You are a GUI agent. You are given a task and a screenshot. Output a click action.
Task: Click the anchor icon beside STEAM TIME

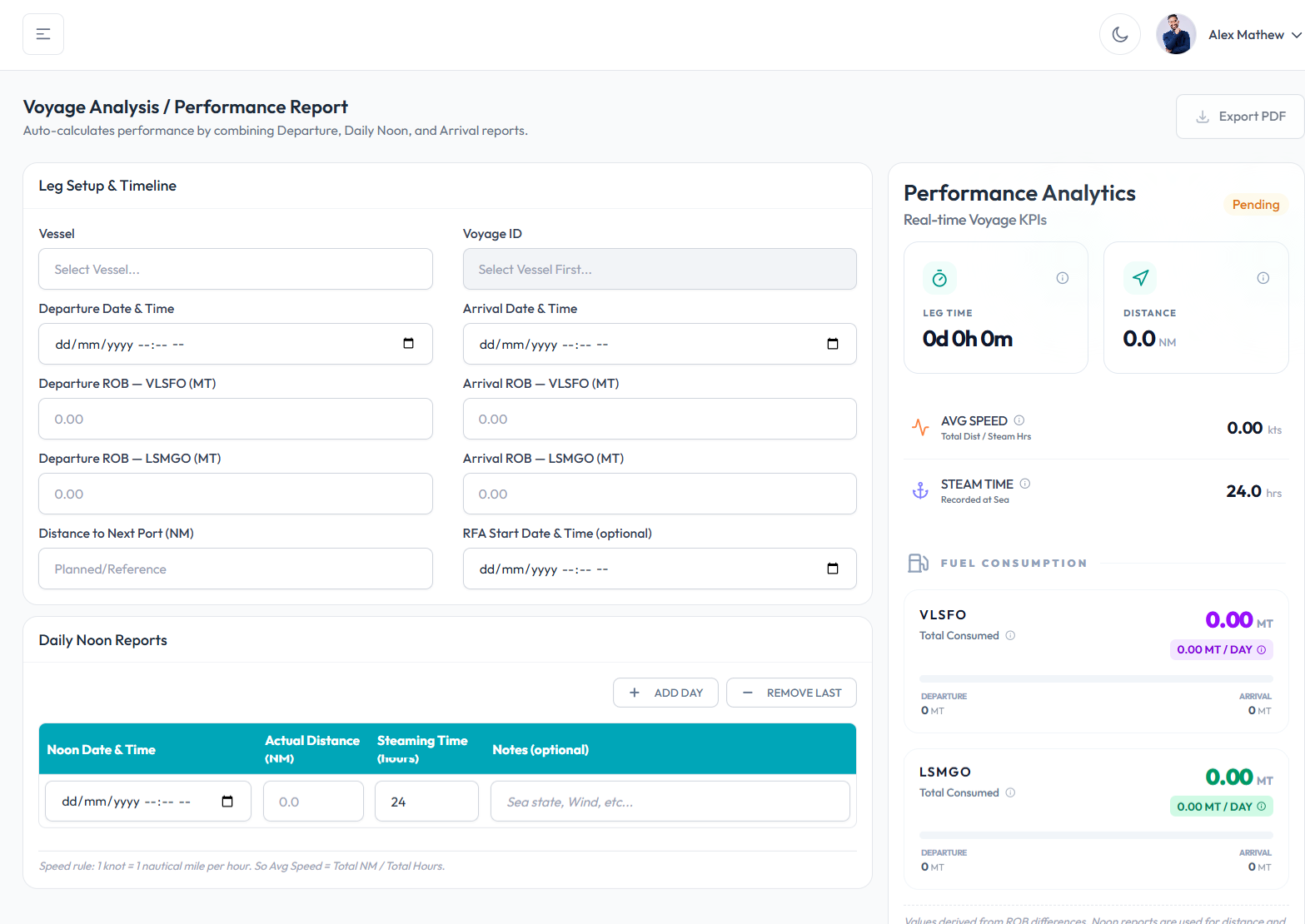point(919,490)
